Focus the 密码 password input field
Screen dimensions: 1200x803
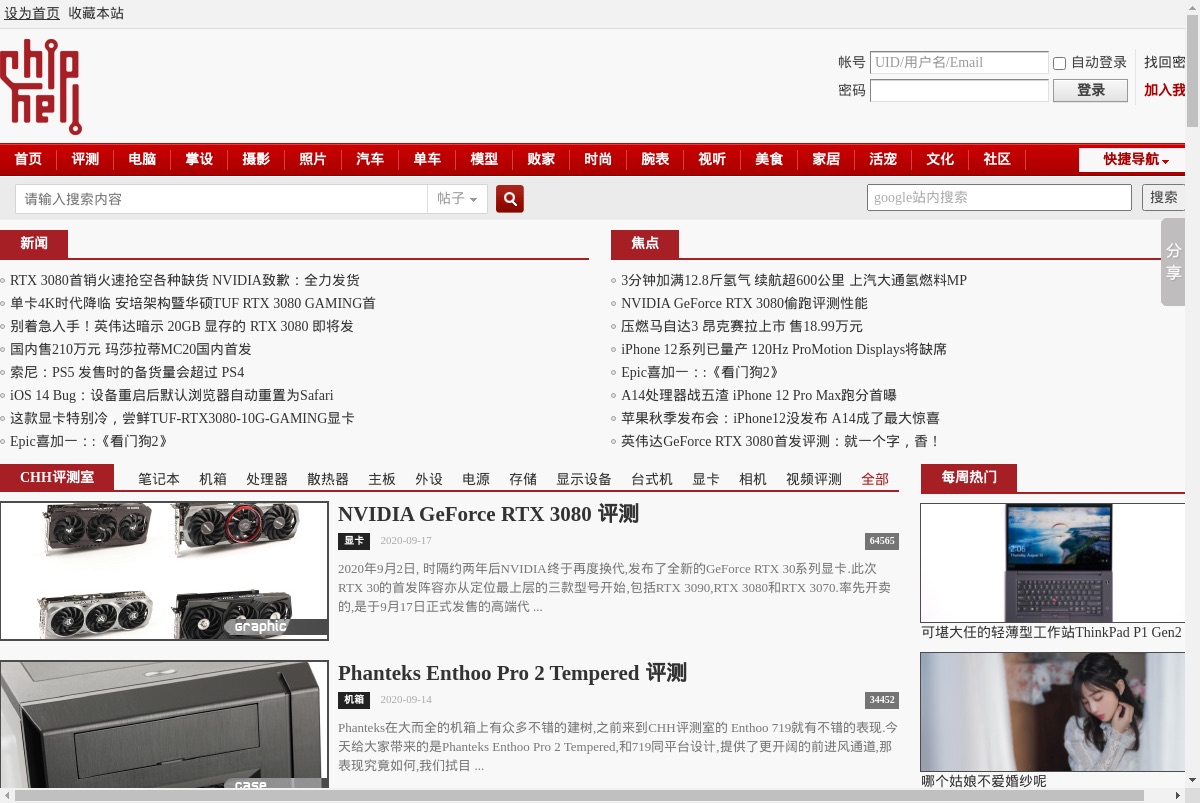click(x=959, y=90)
